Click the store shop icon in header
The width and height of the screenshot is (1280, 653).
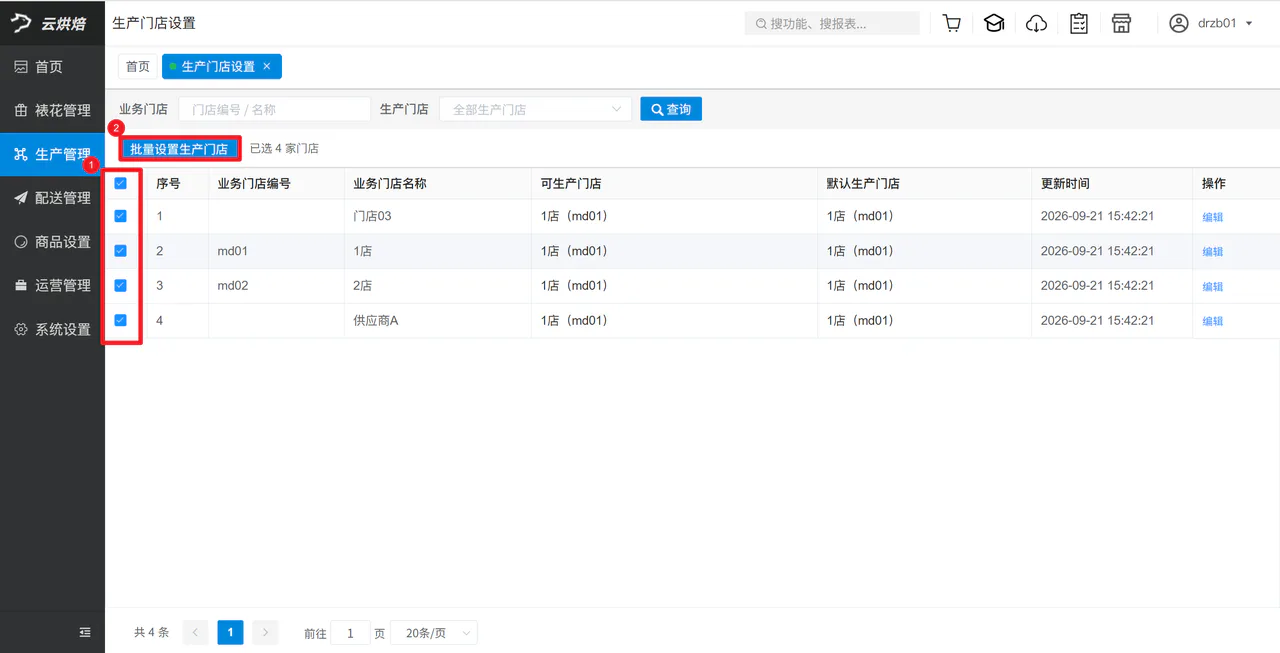tap(1121, 23)
